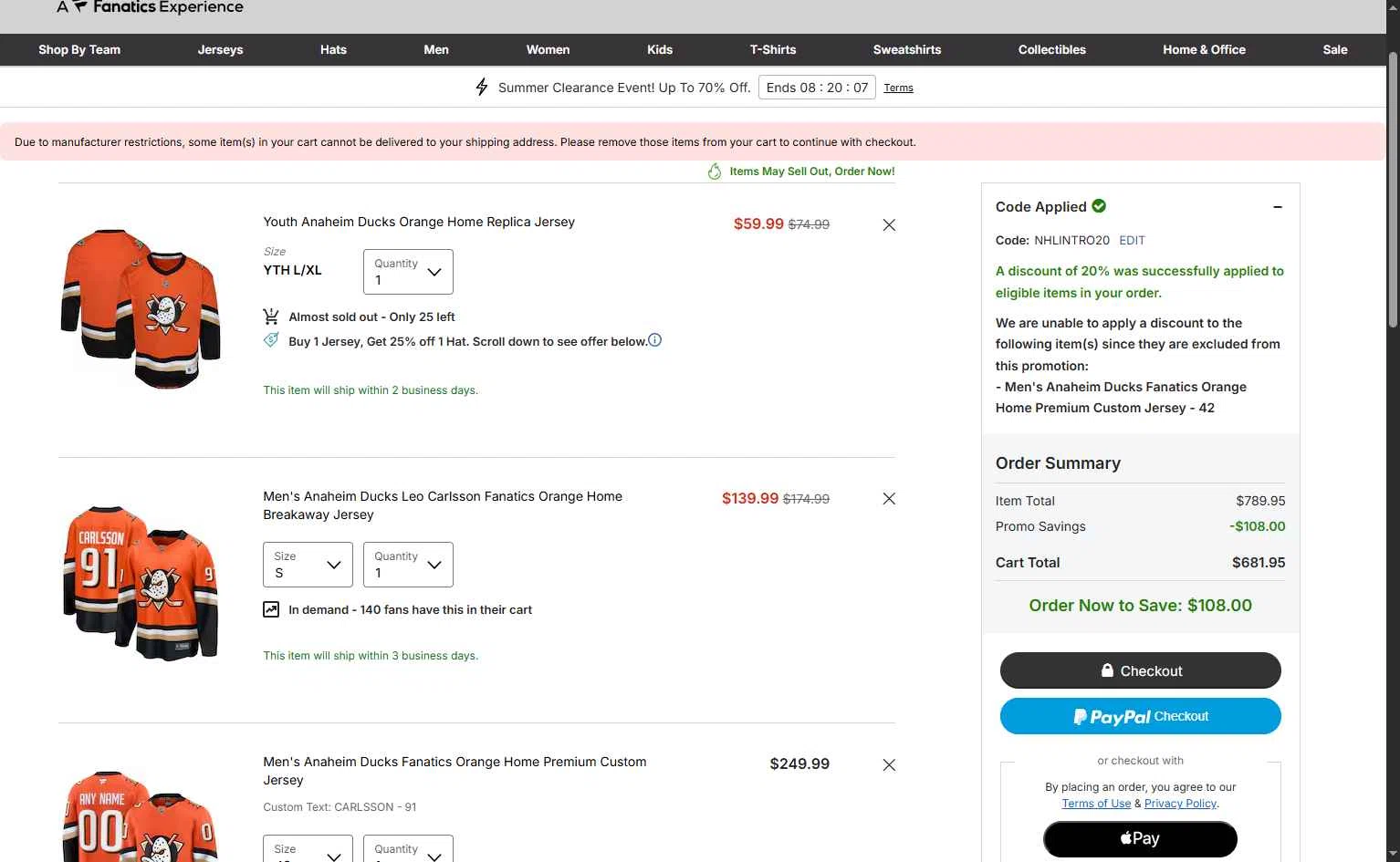Click the Youth Ducks jersey thumbnail
Screen dimensions: 1400x862
pos(141,308)
